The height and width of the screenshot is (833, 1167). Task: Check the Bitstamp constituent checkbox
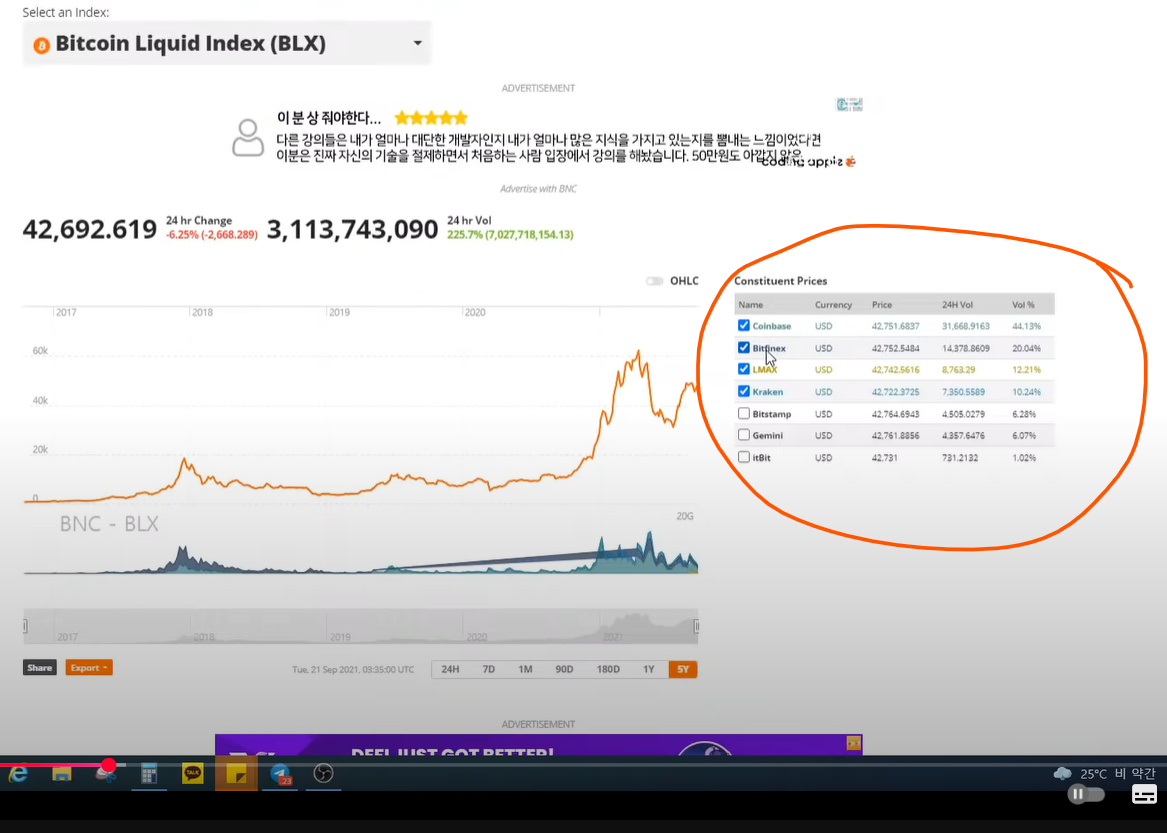click(x=744, y=413)
